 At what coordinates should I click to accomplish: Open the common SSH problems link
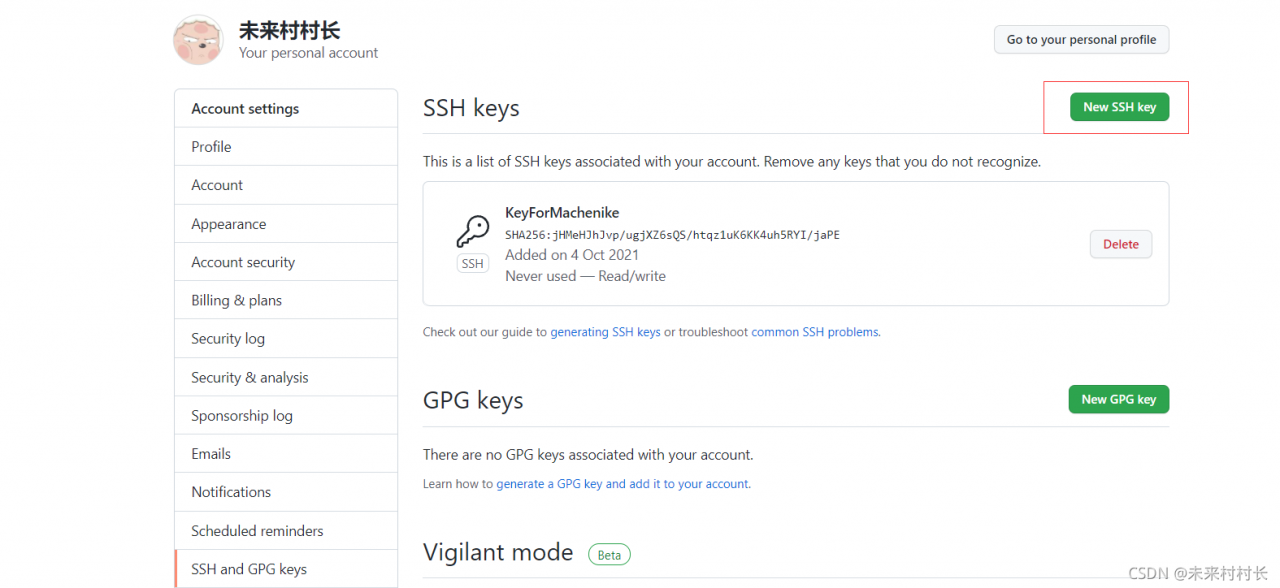click(815, 332)
